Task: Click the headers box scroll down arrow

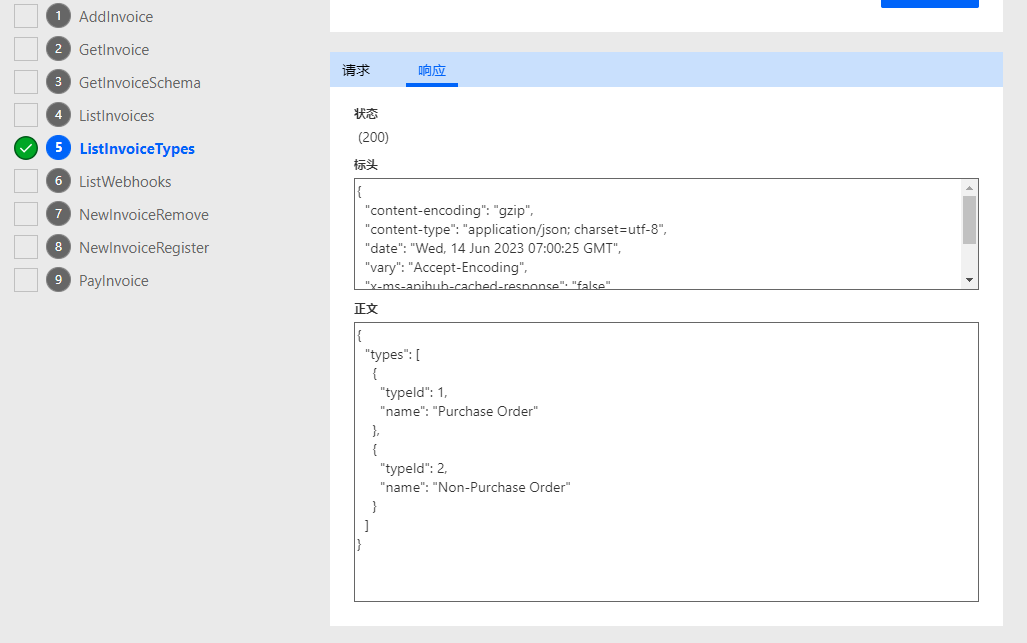Action: tap(969, 280)
